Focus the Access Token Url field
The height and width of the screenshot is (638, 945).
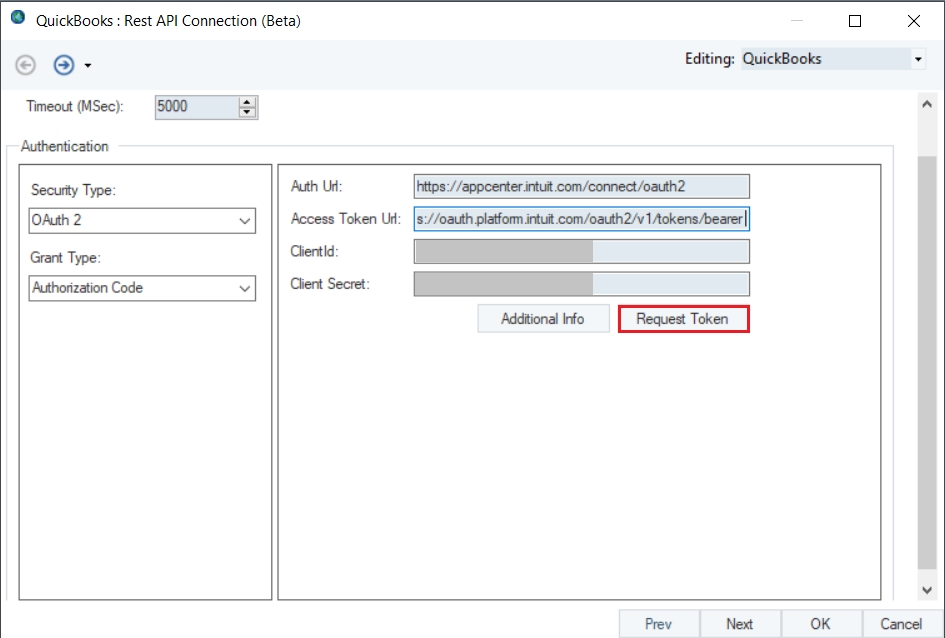point(582,219)
